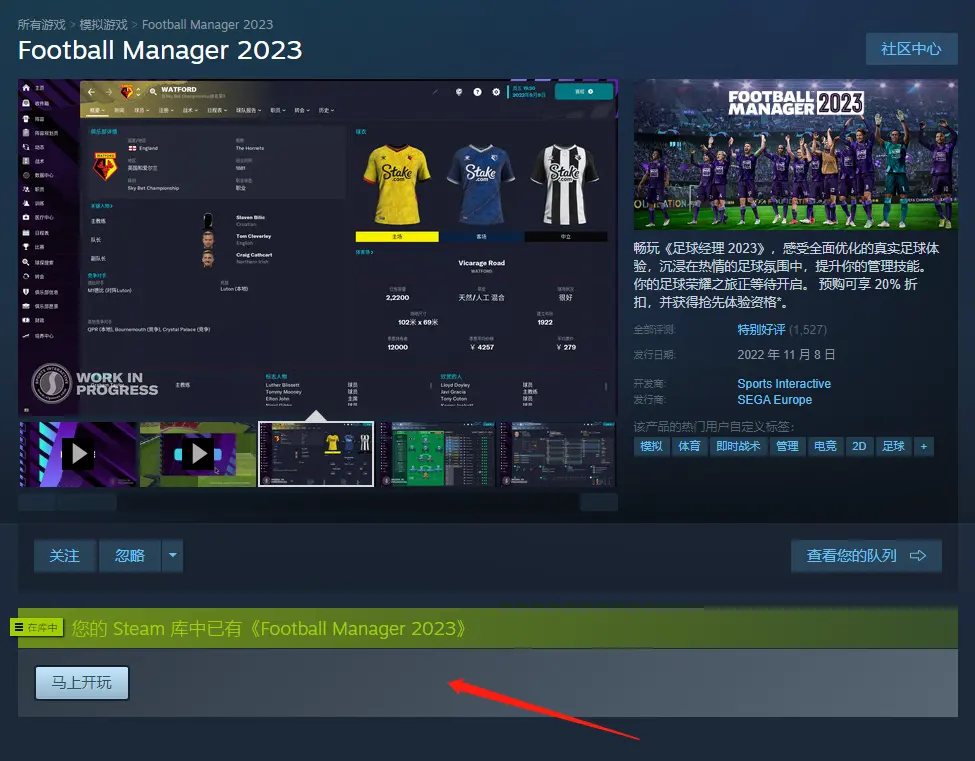Open the 所有游戏 breadcrumb link

point(41,25)
